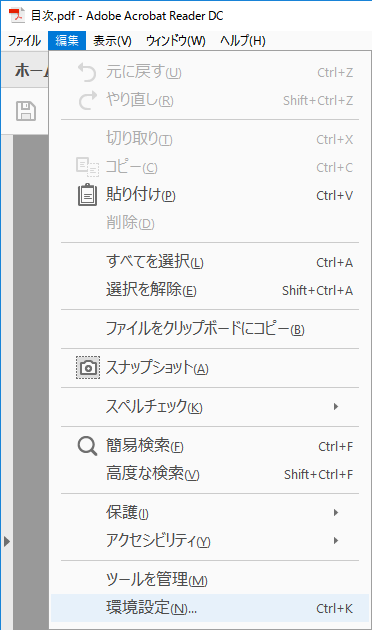This screenshot has width=372, height=630.
Task: Choose ファイルをクリップボードにコピー entry
Action: pos(210,329)
